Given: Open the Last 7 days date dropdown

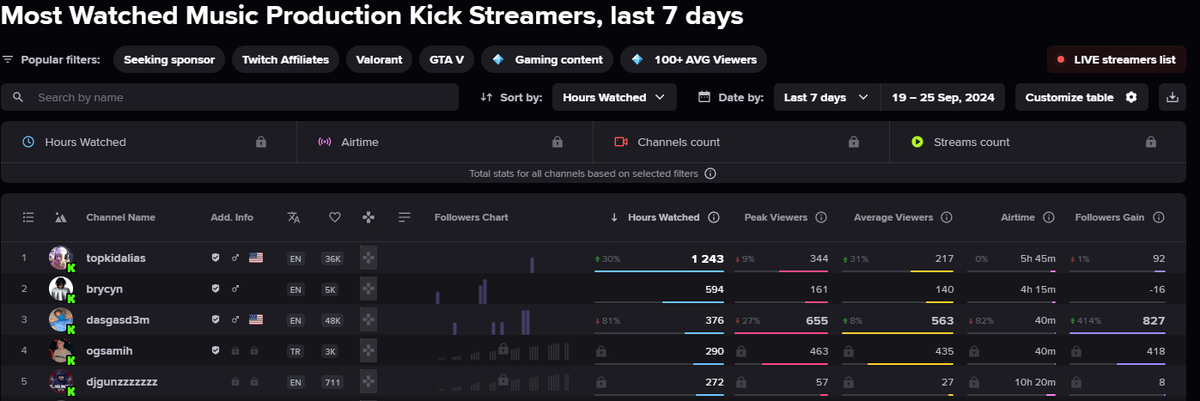Looking at the screenshot, I should click(x=826, y=97).
